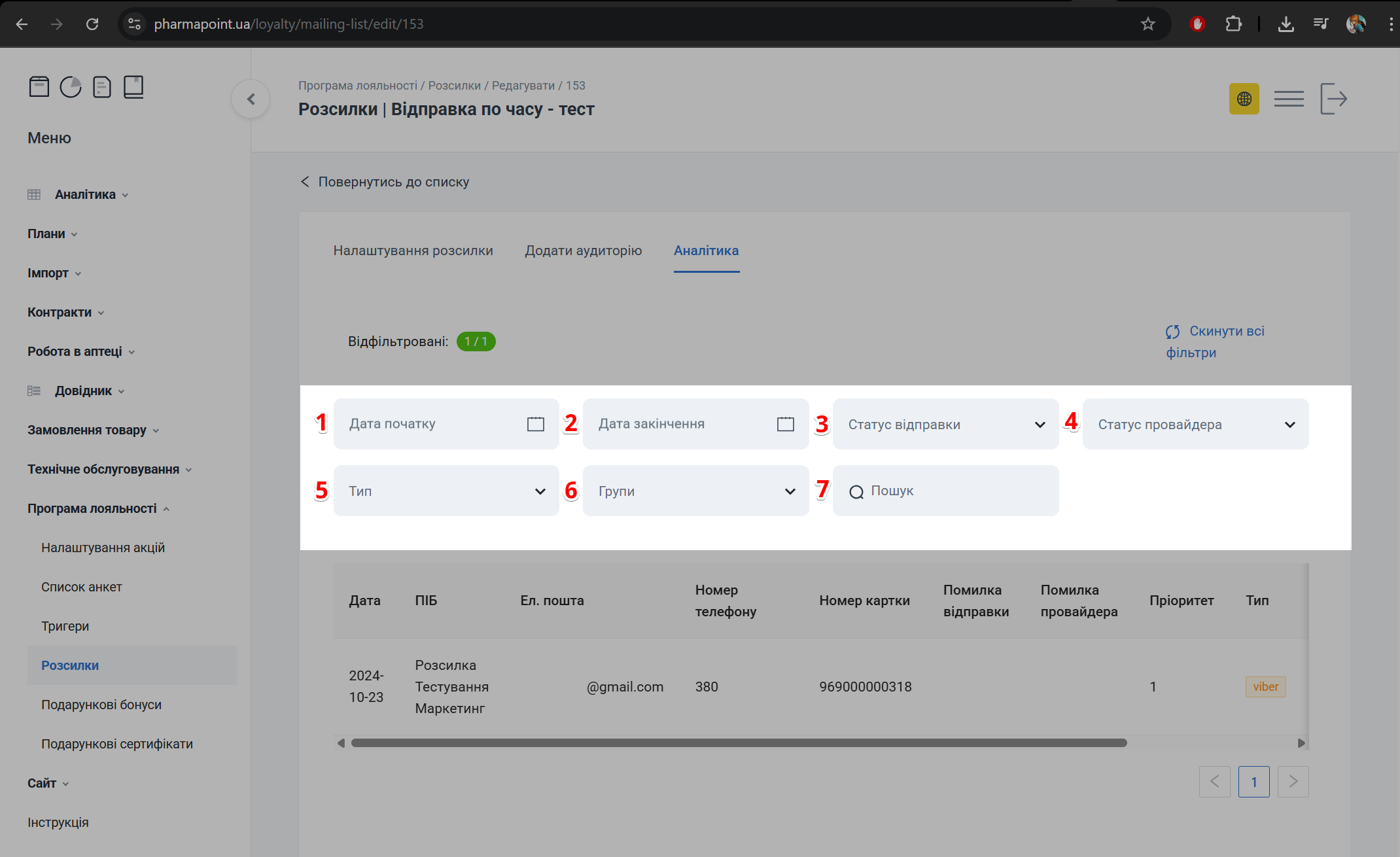This screenshot has width=1400, height=857.
Task: Click the document icon in sidebar header
Action: tap(102, 86)
